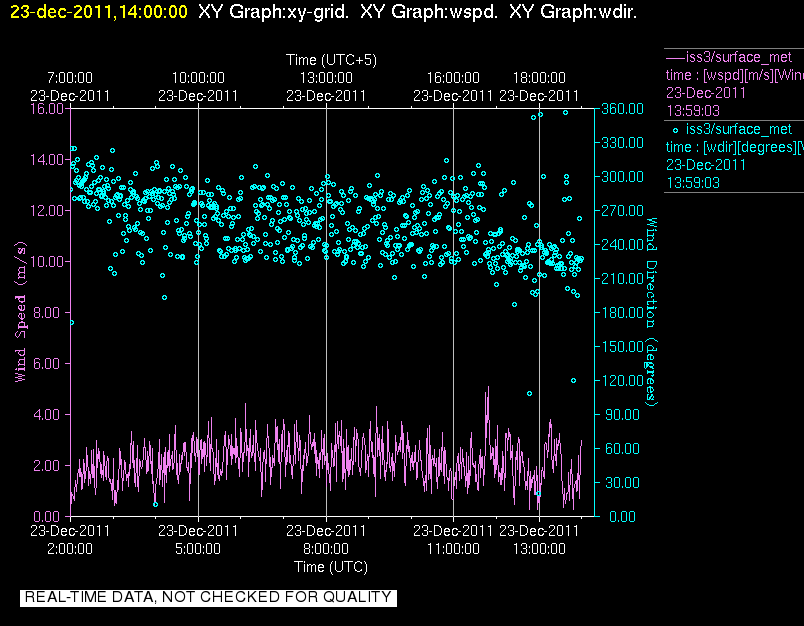This screenshot has width=804, height=626.
Task: Click the bottom axis 2:00:00 tick label
Action: click(x=70, y=549)
